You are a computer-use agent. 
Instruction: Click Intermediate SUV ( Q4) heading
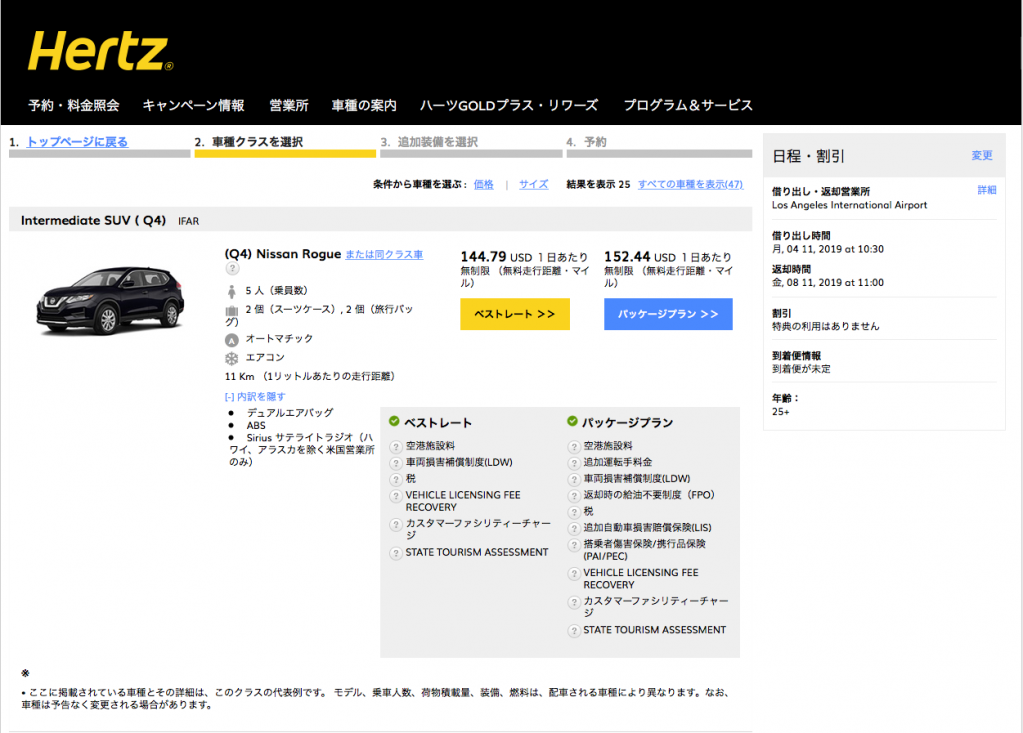(x=93, y=220)
